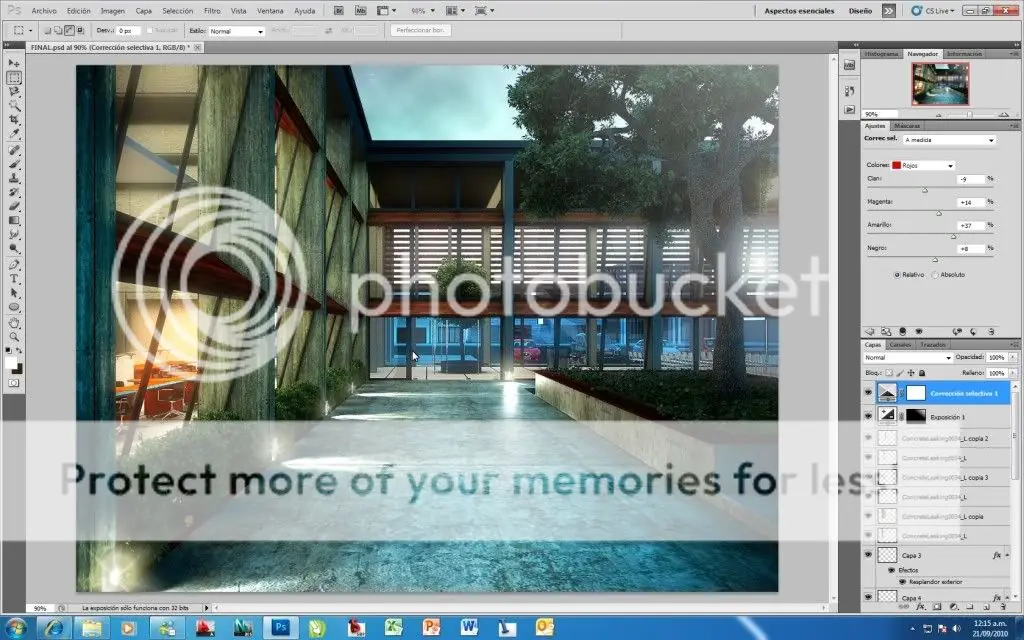Image resolution: width=1024 pixels, height=640 pixels.
Task: Click lock all padlock icon in Capas
Action: (x=921, y=373)
